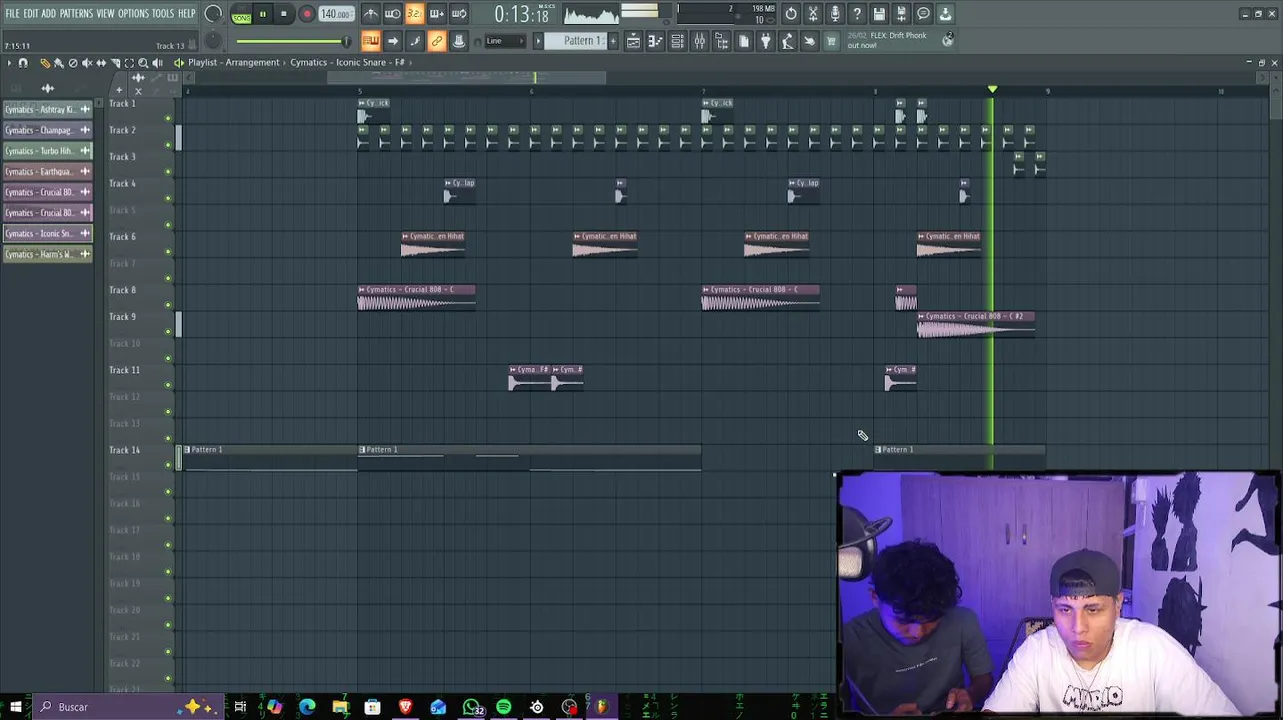Toggle the recording countdown 3.2.1 button
The width and height of the screenshot is (1283, 720).
pos(414,14)
